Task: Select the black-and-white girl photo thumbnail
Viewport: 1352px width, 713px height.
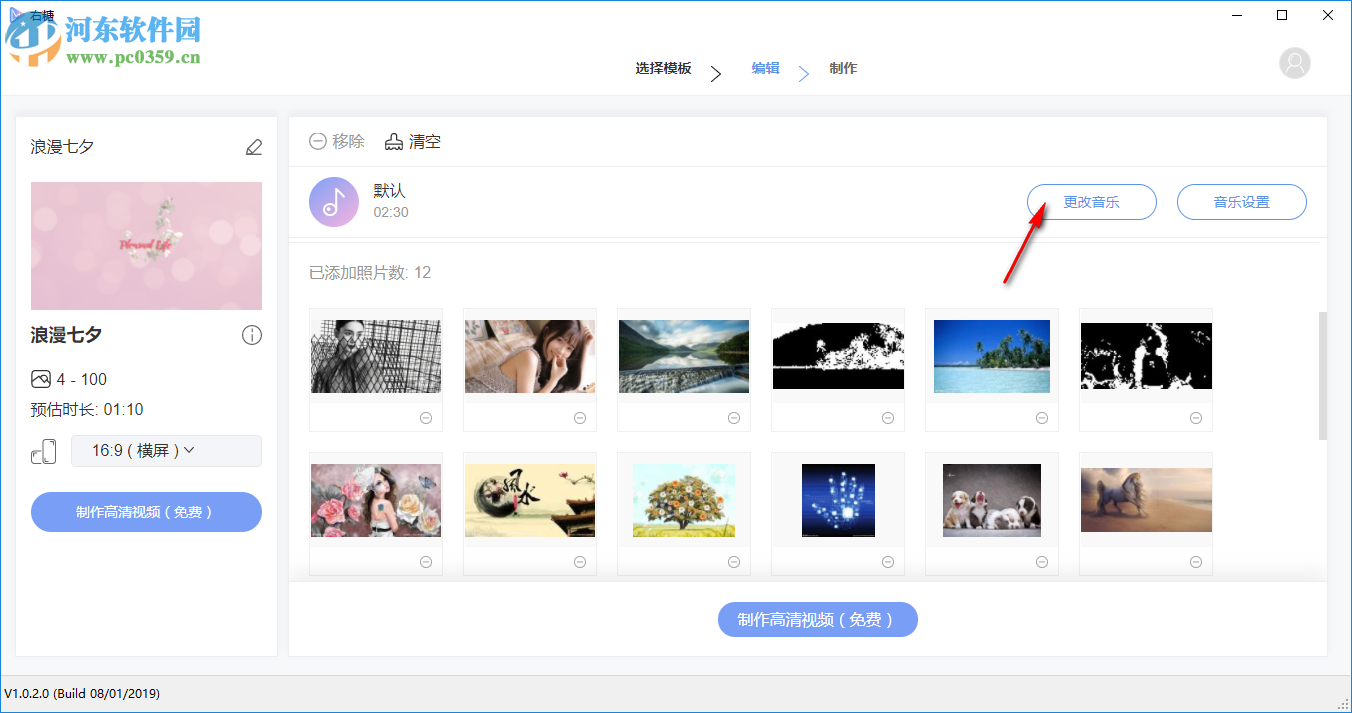Action: pyautogui.click(x=376, y=356)
